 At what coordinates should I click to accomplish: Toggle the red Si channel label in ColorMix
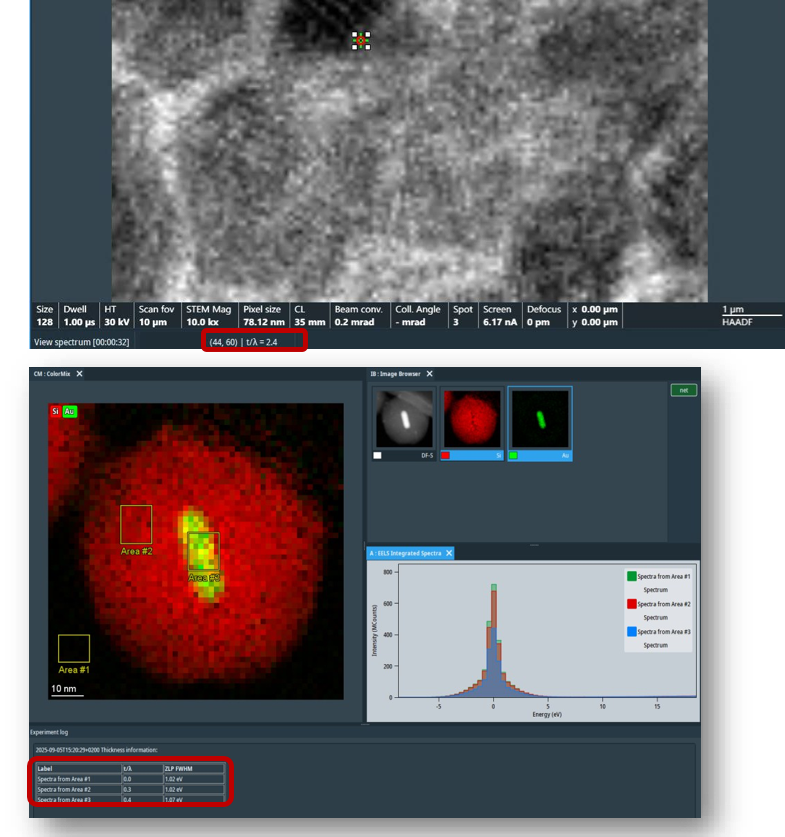click(x=55, y=412)
